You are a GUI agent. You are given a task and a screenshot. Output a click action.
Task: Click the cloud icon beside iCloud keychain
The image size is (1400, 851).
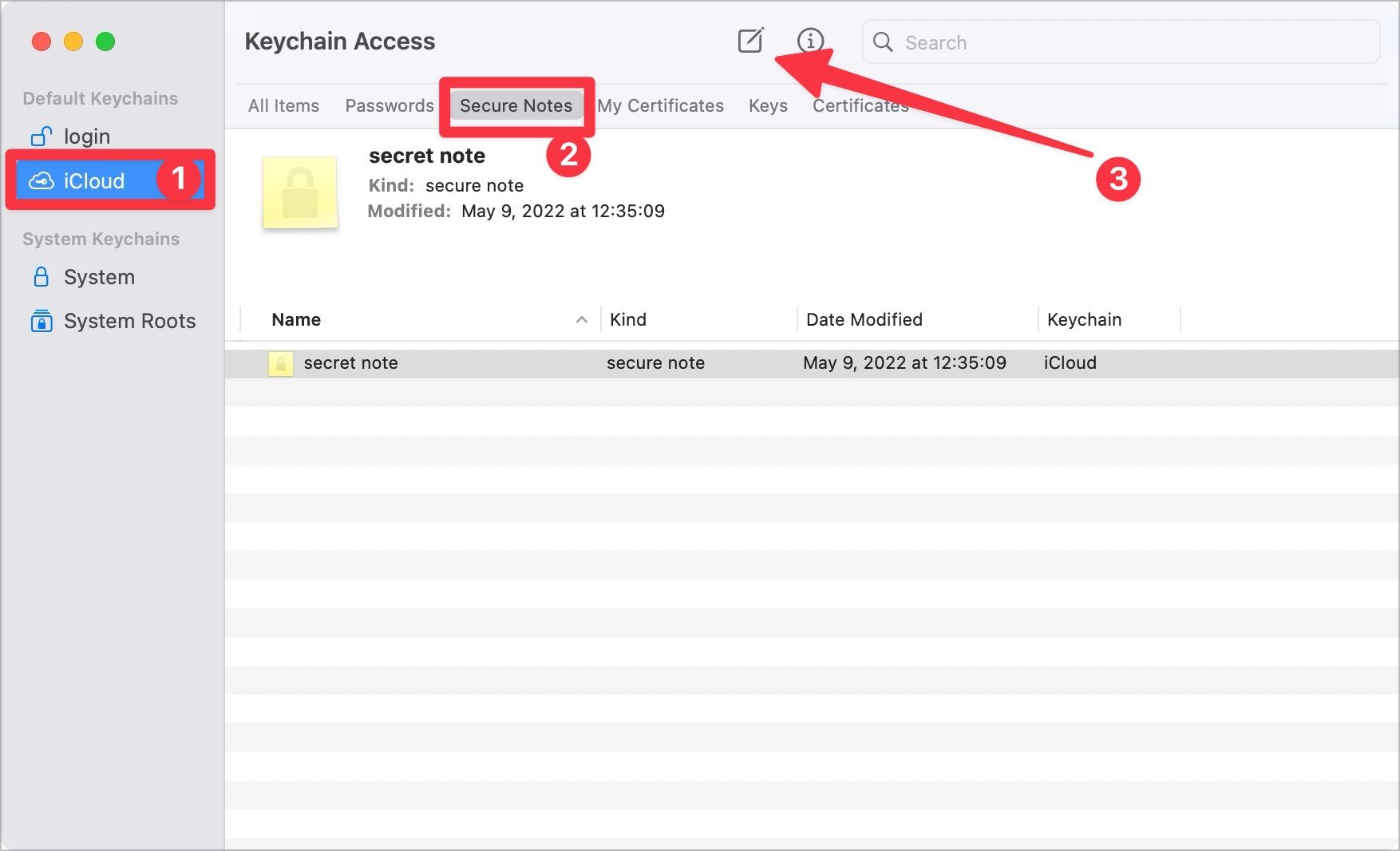point(42,181)
